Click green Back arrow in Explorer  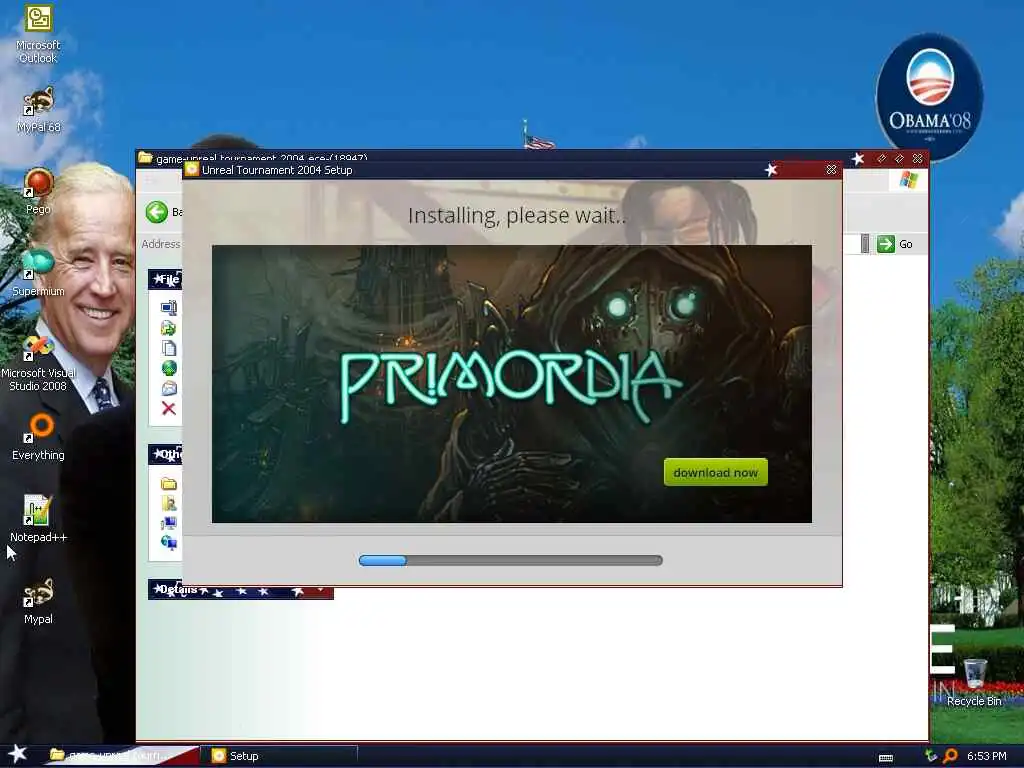tap(157, 212)
